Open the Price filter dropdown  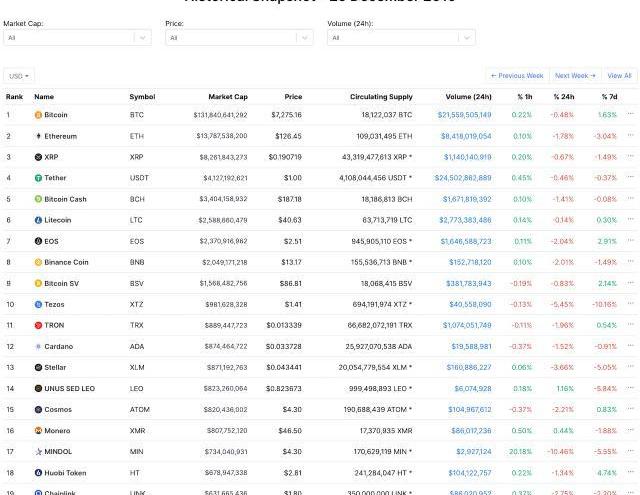point(239,38)
